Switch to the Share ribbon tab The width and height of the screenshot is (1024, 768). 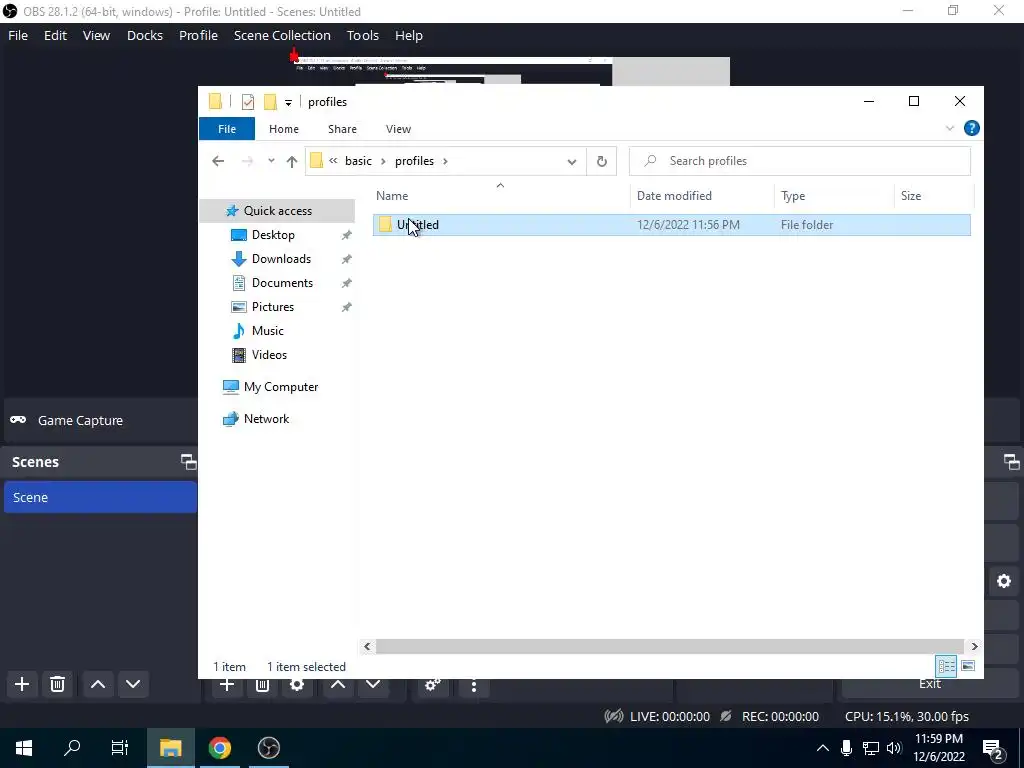pyautogui.click(x=342, y=129)
